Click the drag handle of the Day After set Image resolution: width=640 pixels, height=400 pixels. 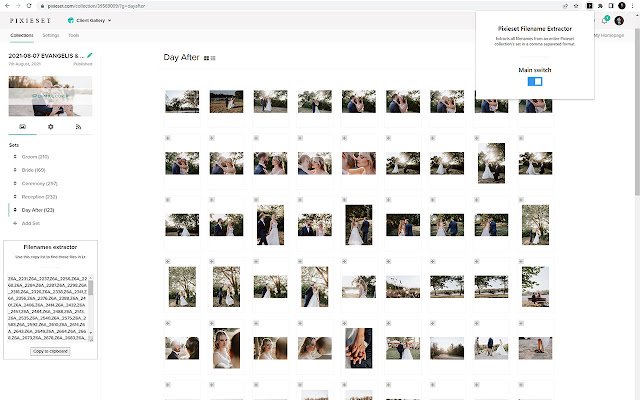(x=15, y=210)
